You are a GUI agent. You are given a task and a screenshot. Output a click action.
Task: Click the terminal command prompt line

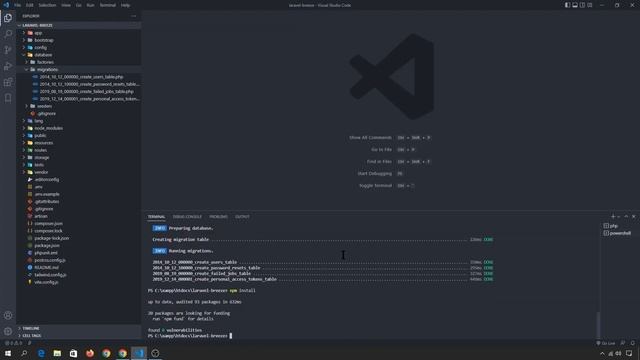[190, 336]
